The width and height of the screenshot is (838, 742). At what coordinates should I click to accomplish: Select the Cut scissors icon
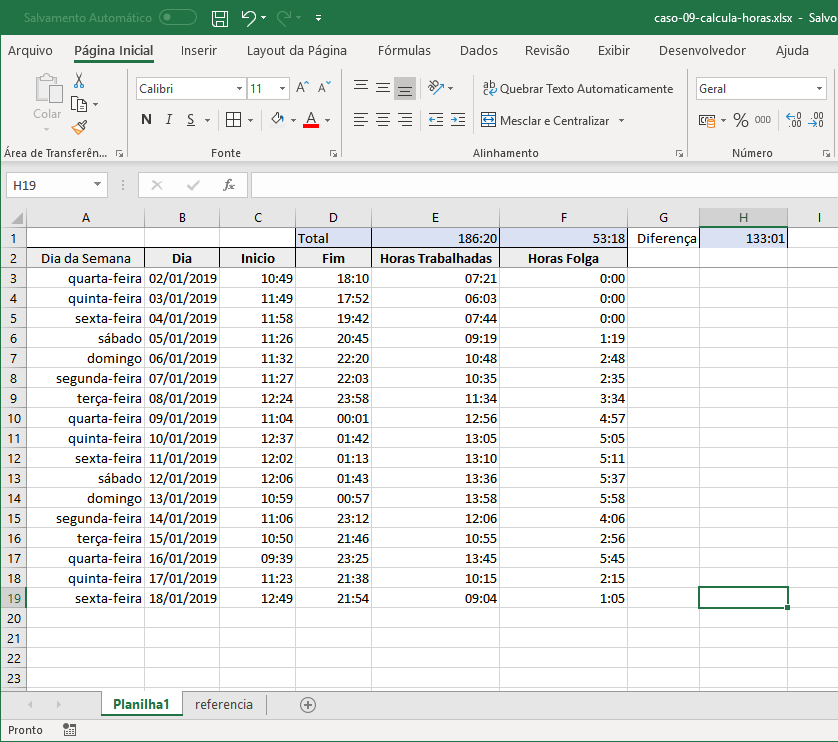pos(79,81)
